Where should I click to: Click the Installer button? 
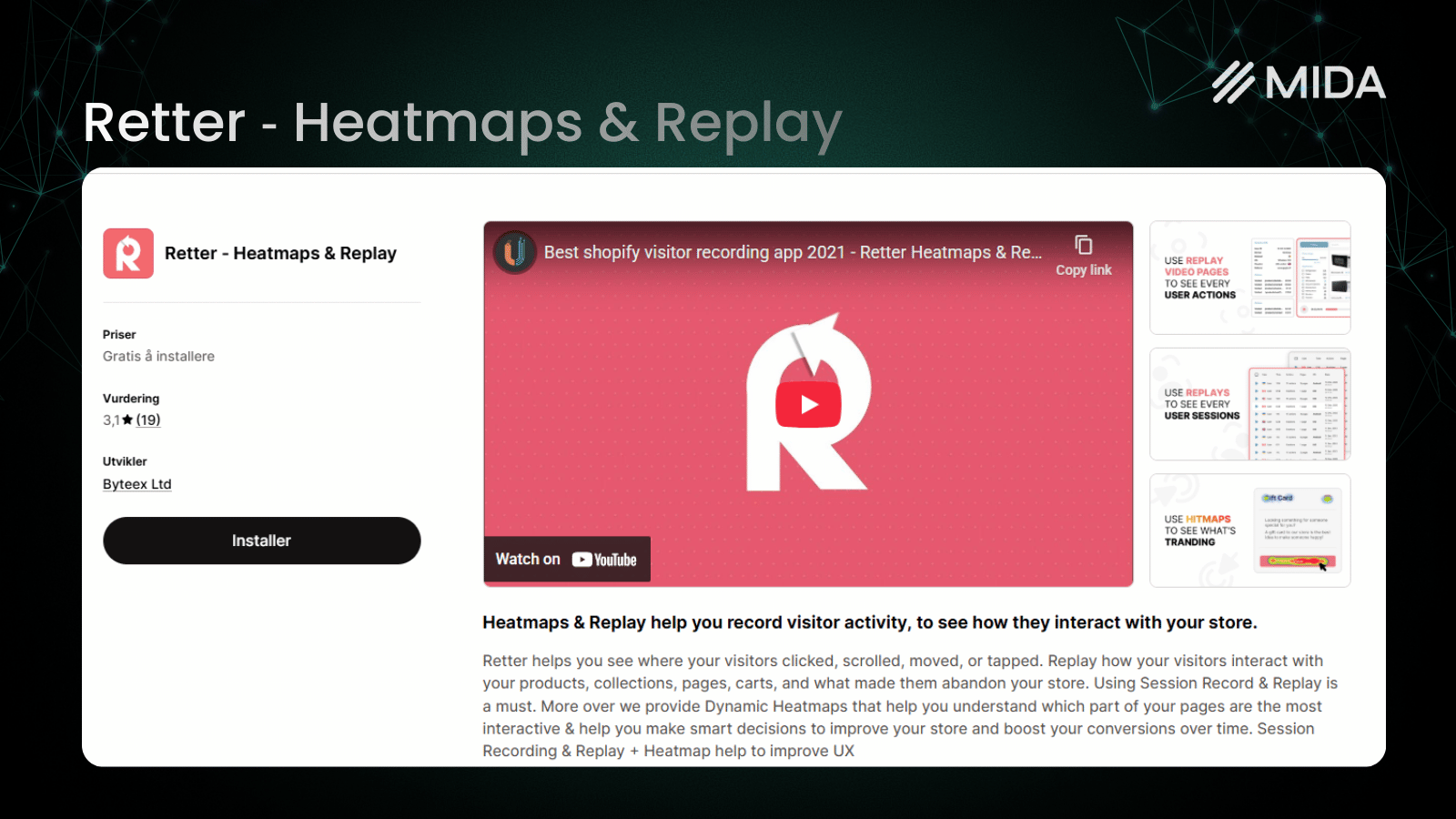click(261, 540)
